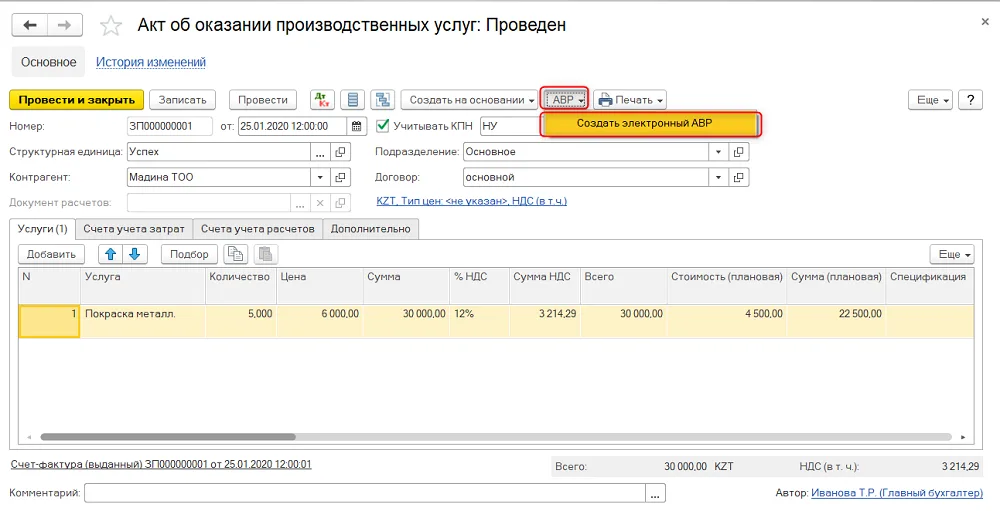Open the АВР dropdown button
Screen dimensions: 1000x511
564,100
